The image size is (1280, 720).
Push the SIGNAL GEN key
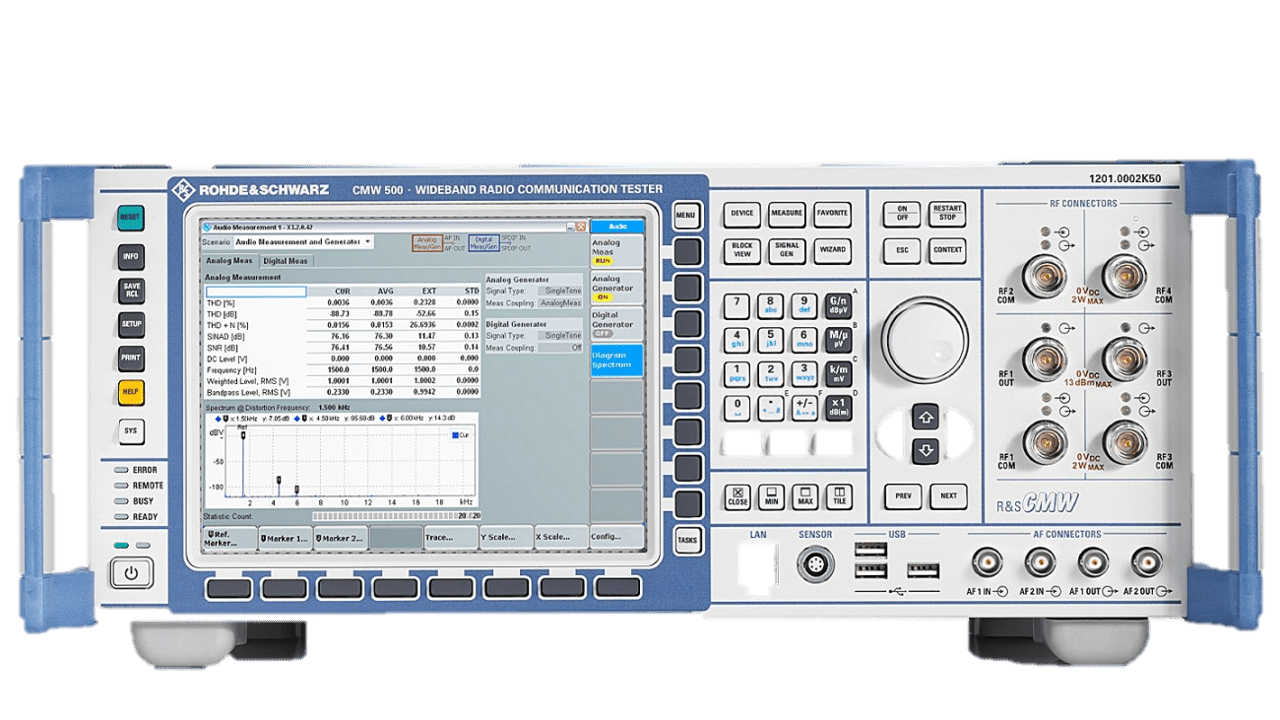[787, 250]
